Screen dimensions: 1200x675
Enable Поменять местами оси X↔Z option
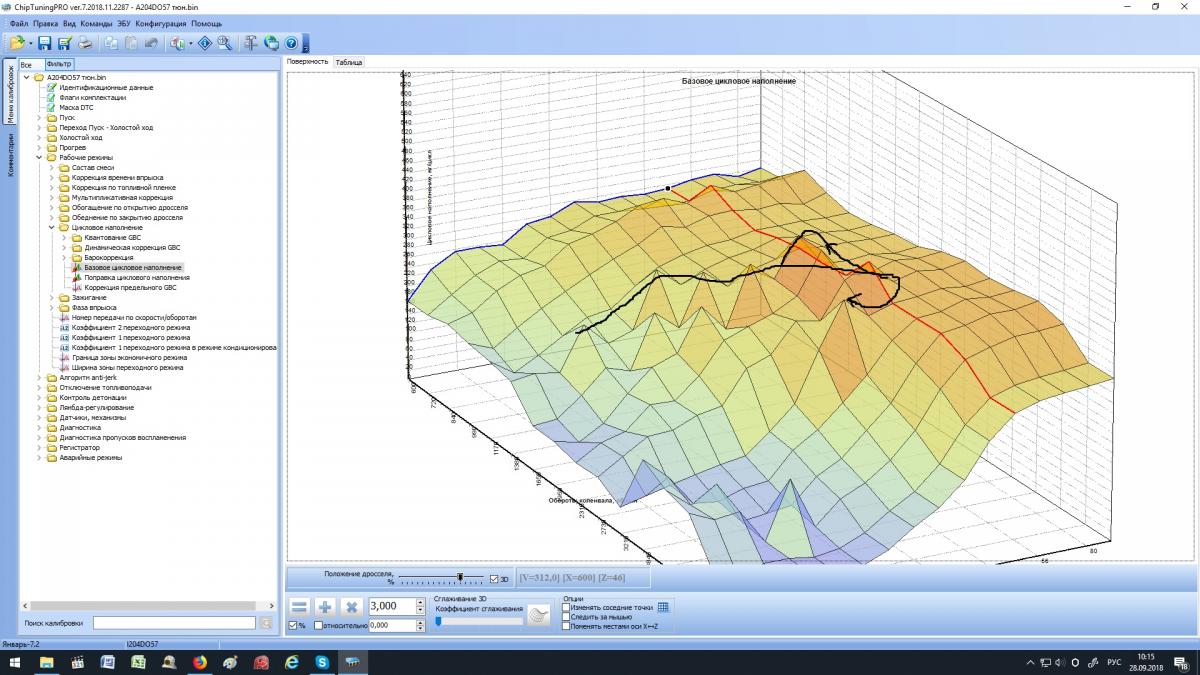(566, 627)
